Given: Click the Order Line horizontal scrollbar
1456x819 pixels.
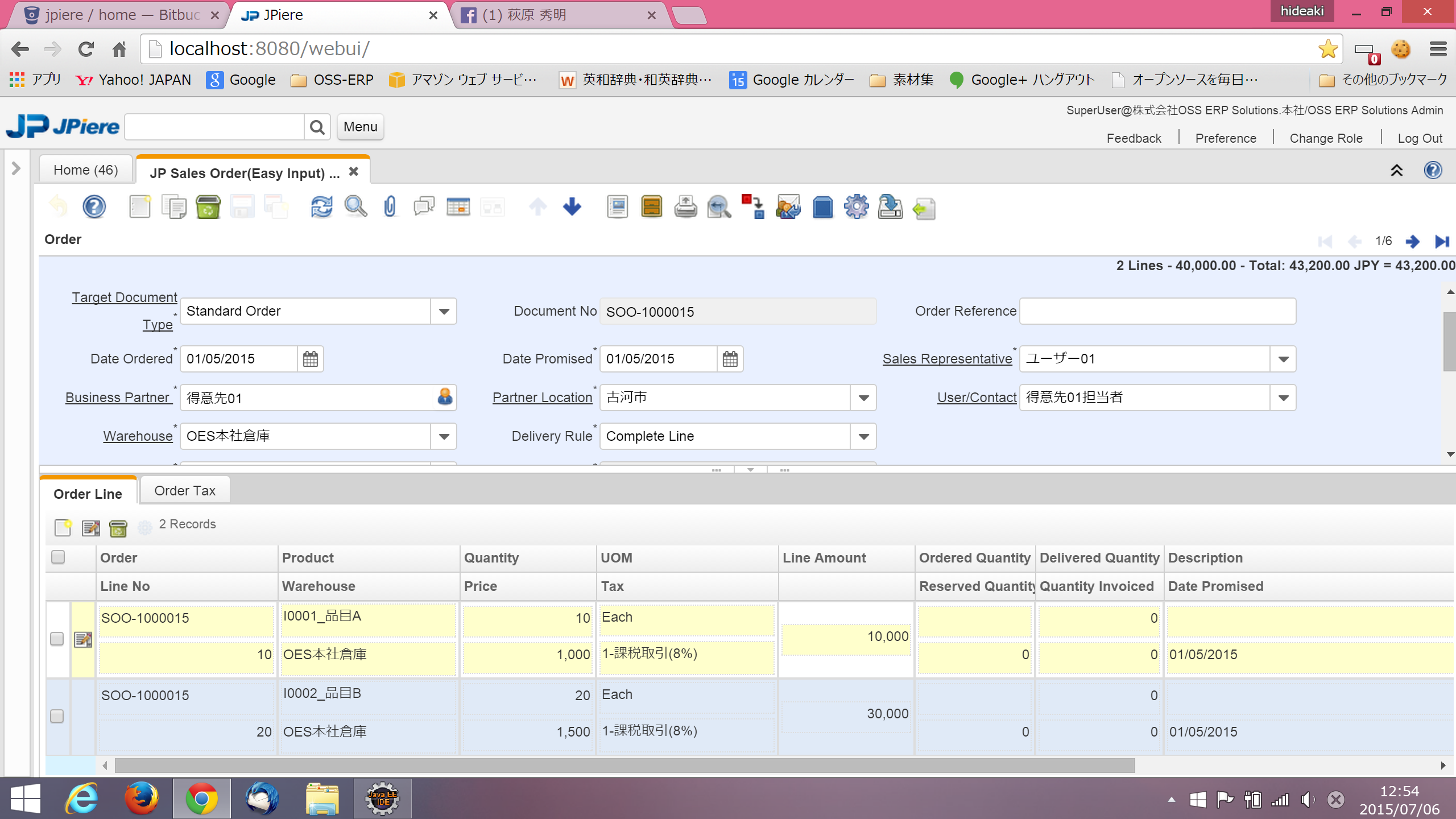Looking at the screenshot, I should 624,766.
